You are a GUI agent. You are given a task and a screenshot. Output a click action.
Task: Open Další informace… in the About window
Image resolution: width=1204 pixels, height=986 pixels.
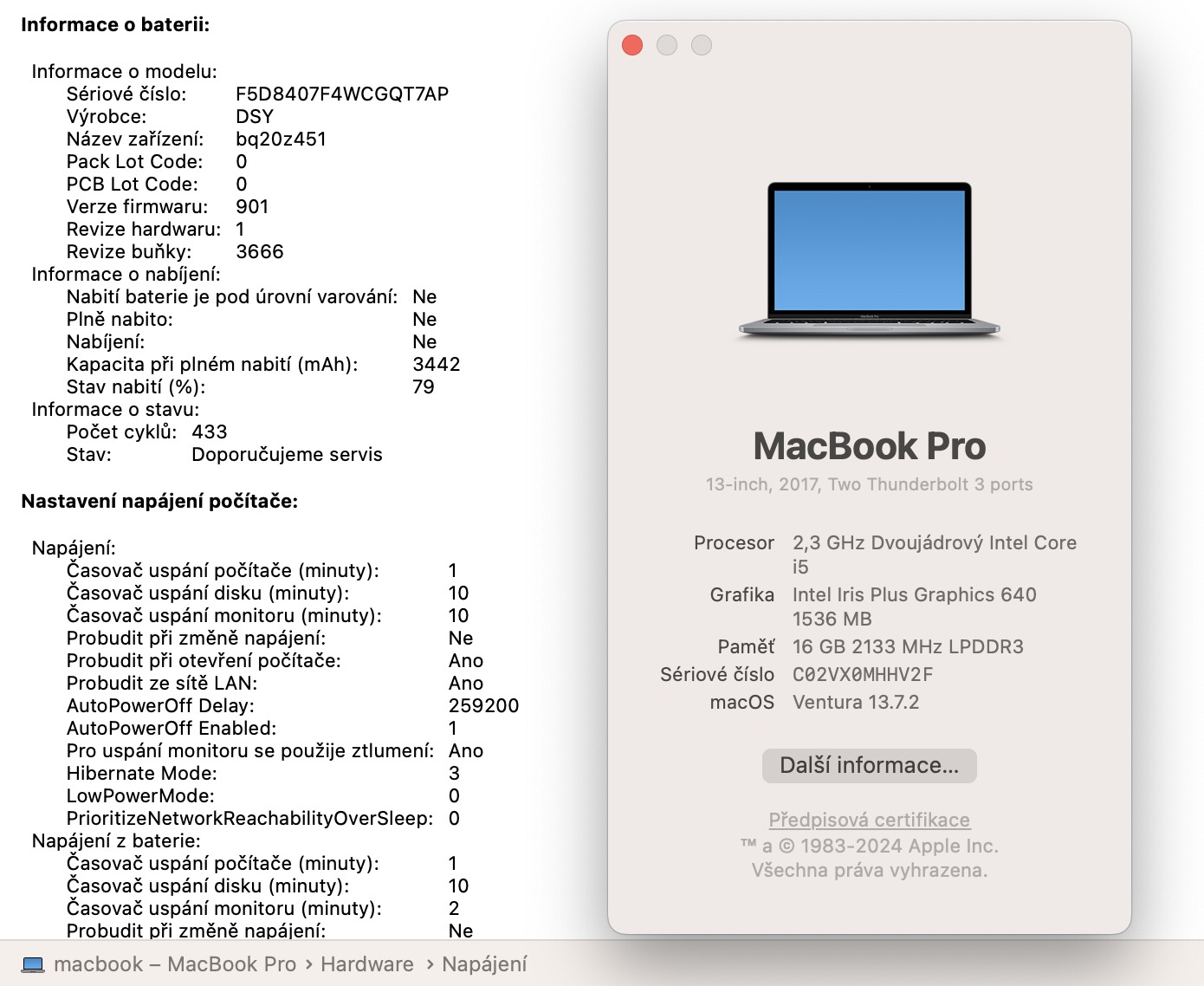click(x=870, y=766)
